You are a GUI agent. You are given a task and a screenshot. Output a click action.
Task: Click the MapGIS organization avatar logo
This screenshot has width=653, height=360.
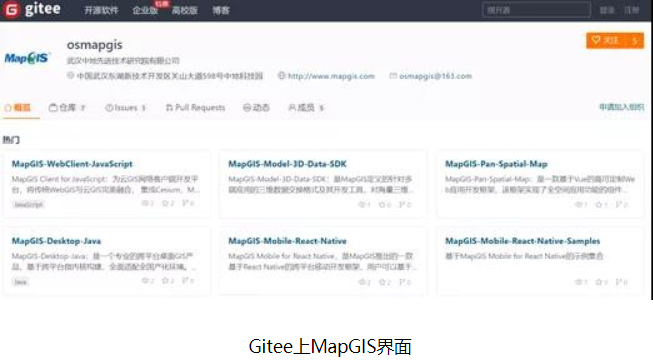point(27,58)
